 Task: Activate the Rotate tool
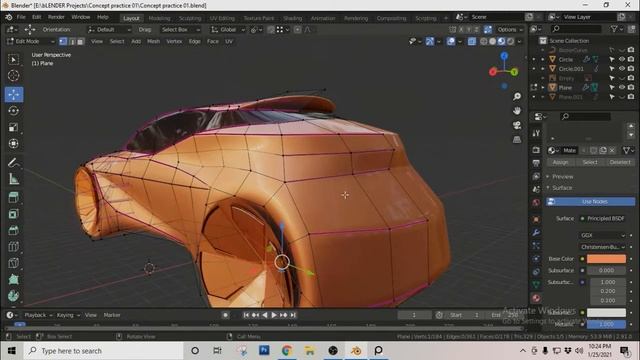pyautogui.click(x=13, y=111)
